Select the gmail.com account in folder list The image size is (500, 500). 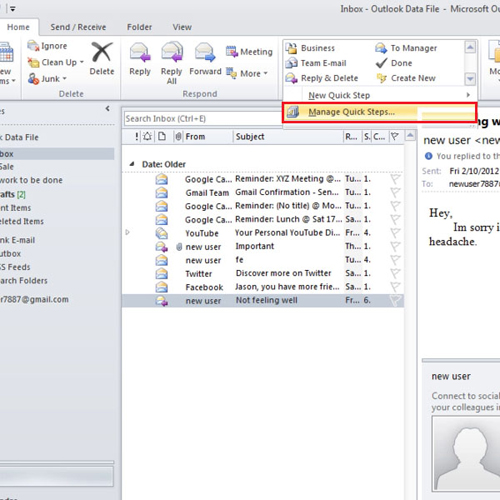coord(34,299)
